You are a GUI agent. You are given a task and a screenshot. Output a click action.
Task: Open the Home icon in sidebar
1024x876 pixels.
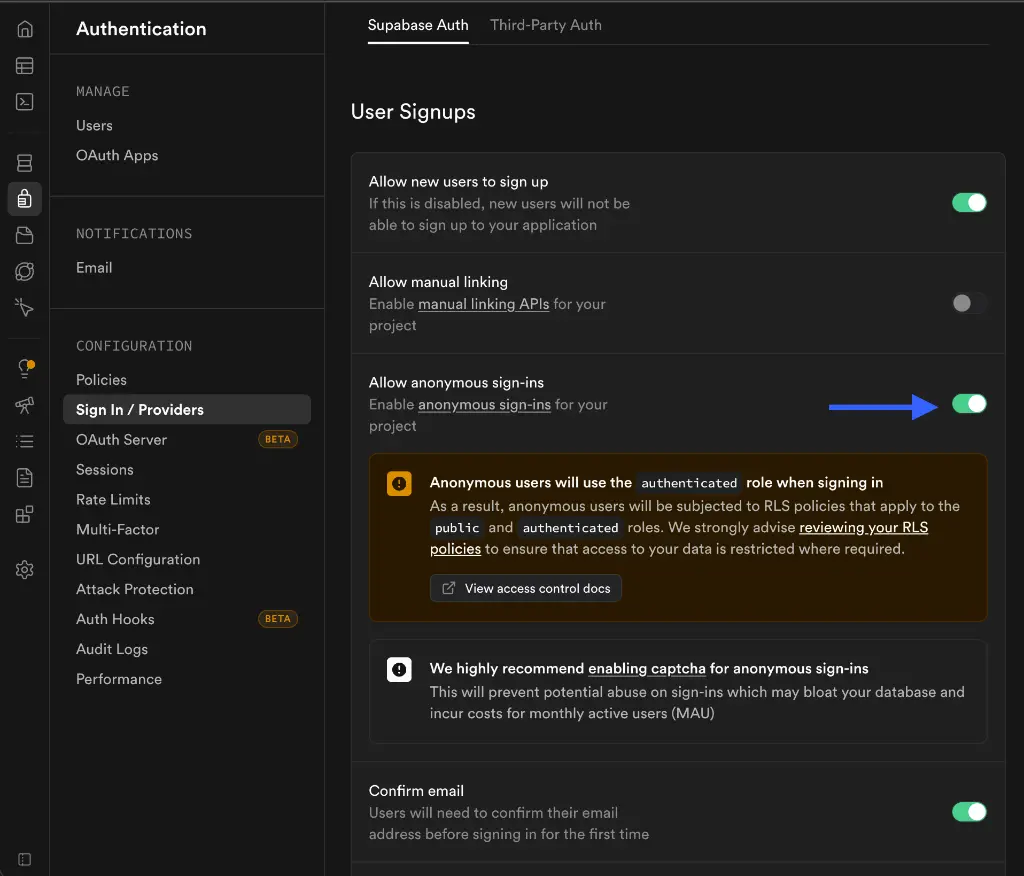pos(25,29)
